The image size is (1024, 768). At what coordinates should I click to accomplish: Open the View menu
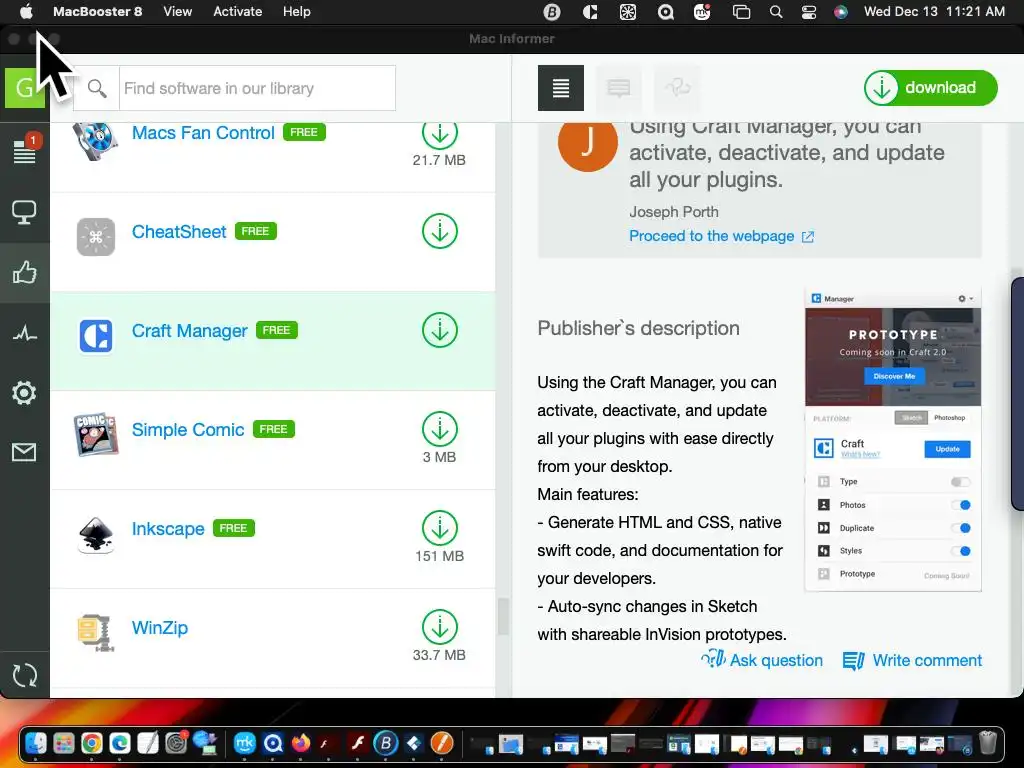tap(178, 12)
